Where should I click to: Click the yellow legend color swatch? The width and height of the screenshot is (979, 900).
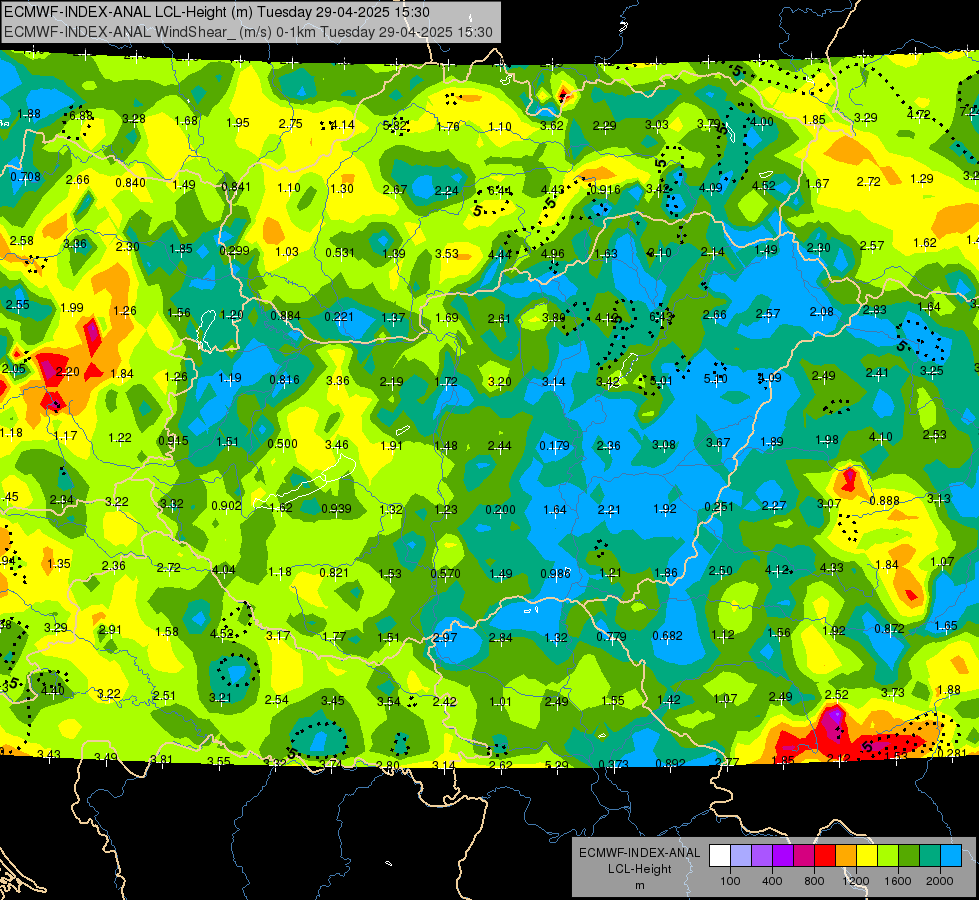click(x=867, y=856)
